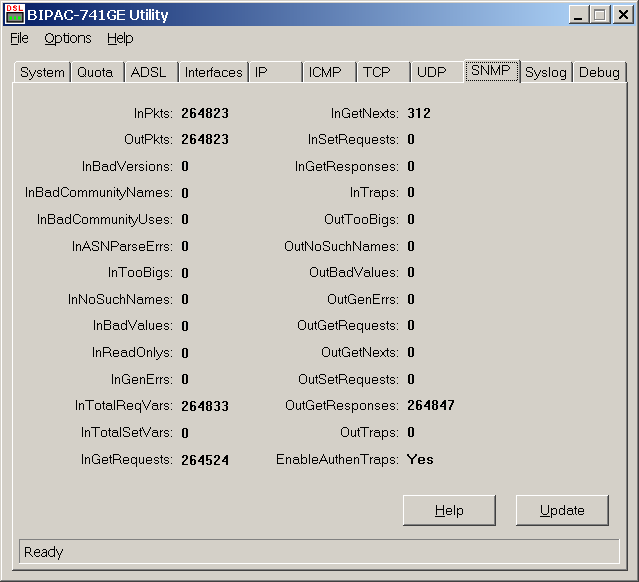
Task: Click the Help button
Action: point(449,510)
